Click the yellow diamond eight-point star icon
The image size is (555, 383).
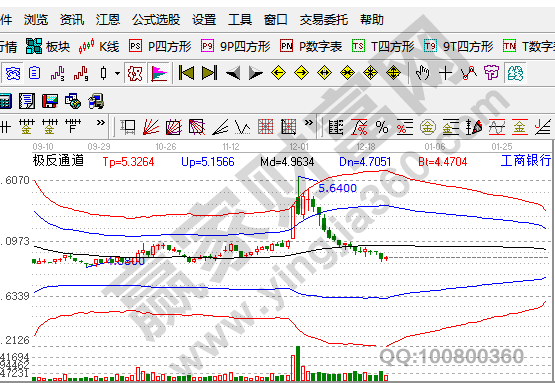[371, 73]
